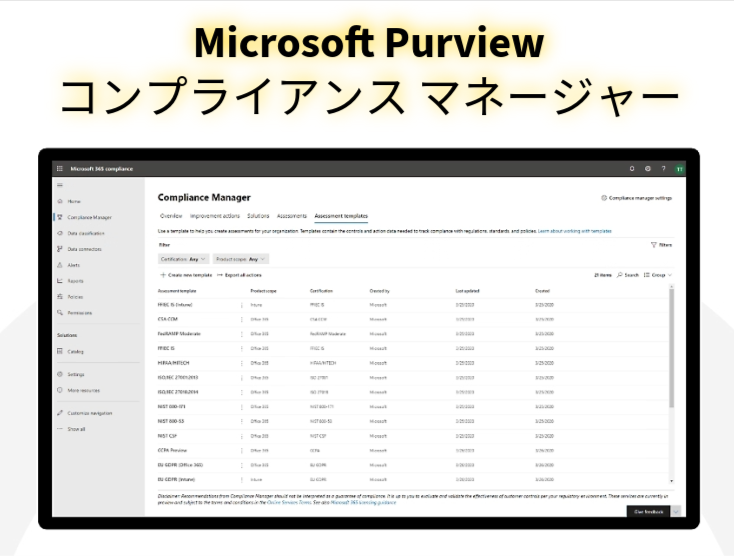Open the EU GDPR (Intune) template

pyautogui.click(x=176, y=480)
